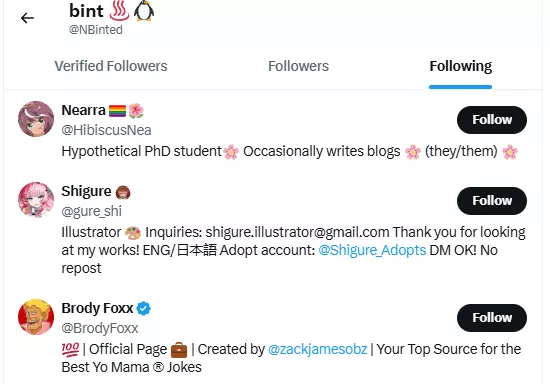
Task: Click the briefcase emoji in Brody Foxx's bio
Action: 179,350
